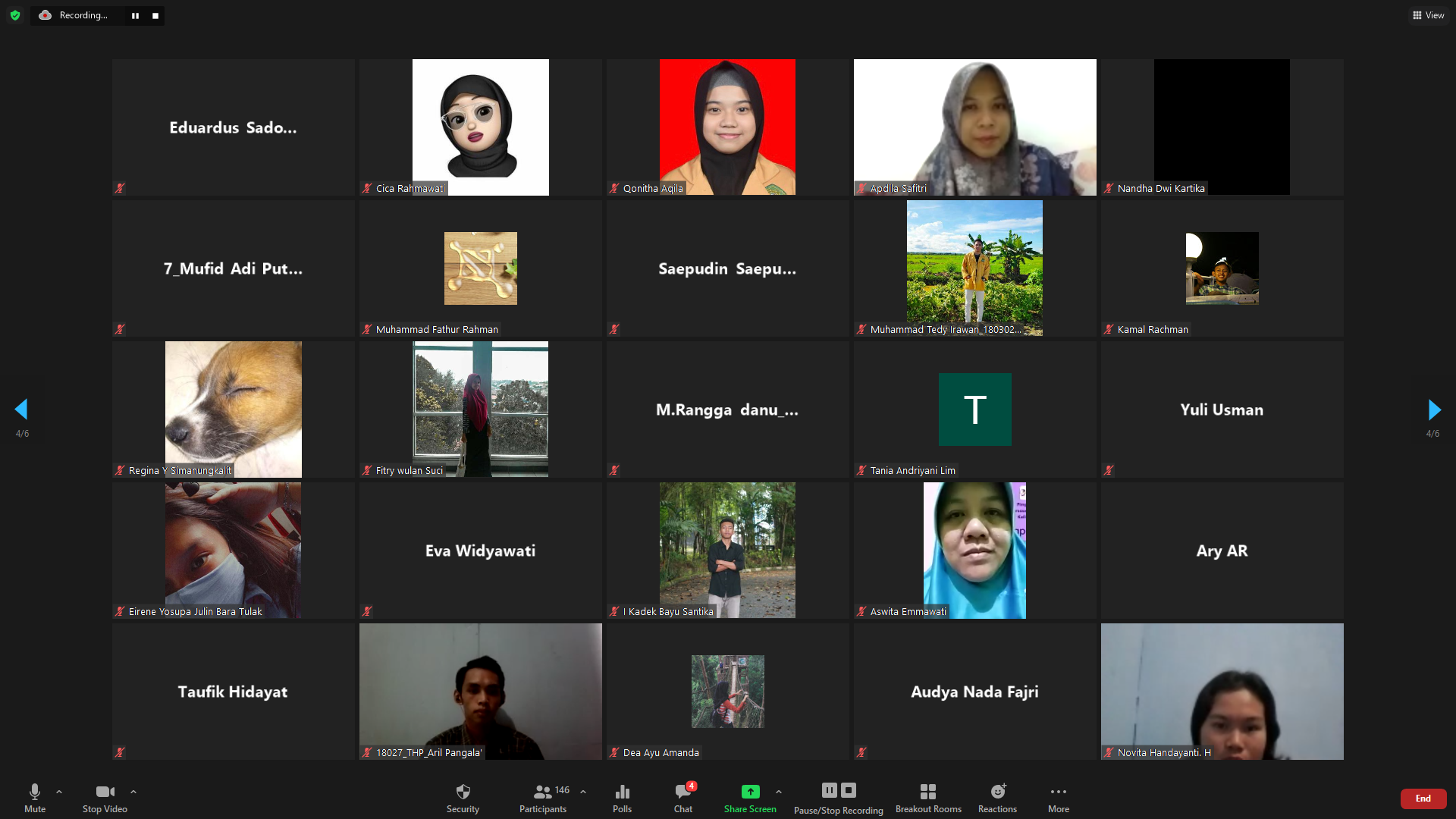Open the Security shield menu
This screenshot has width=1456, height=819.
click(463, 798)
